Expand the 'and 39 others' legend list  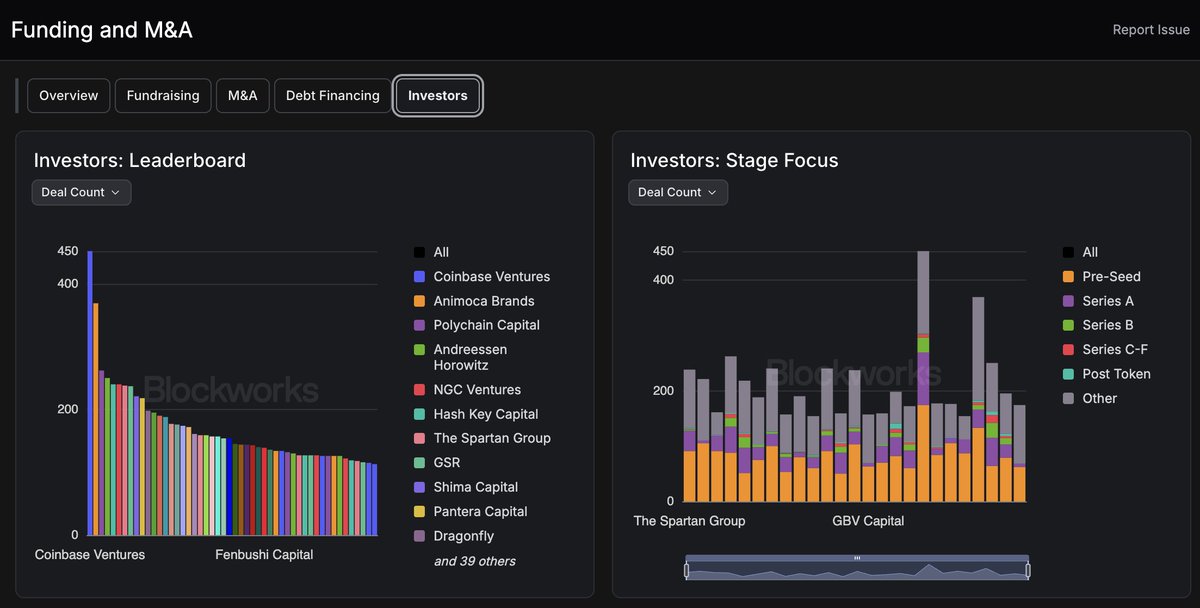475,561
